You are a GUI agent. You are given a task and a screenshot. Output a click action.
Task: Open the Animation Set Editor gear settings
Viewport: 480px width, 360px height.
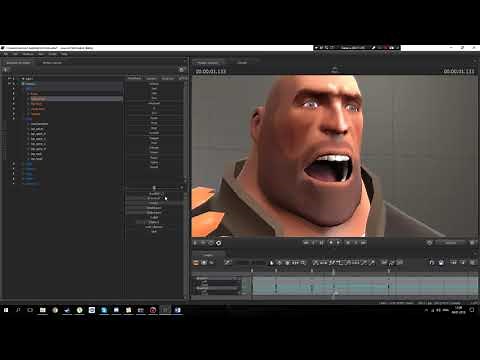[181, 70]
